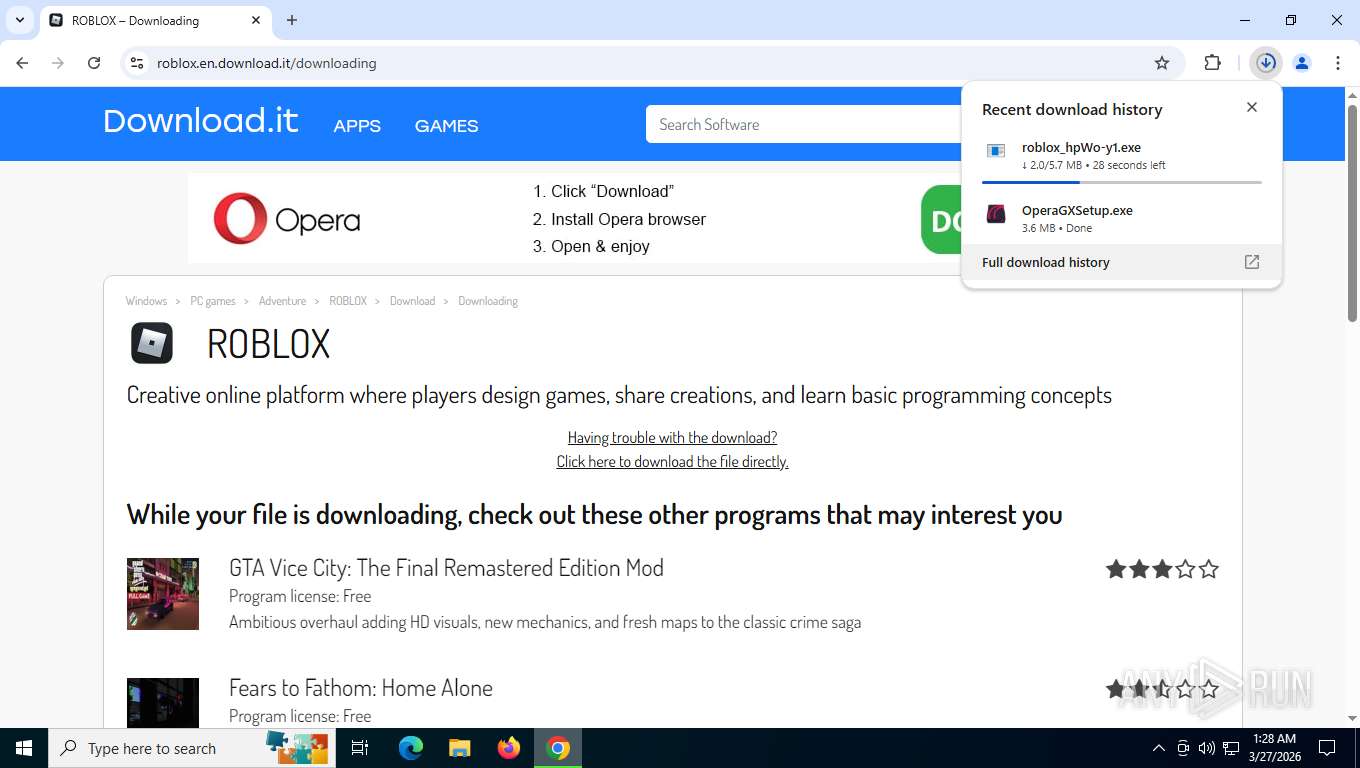Click the address bar URL
The width and height of the screenshot is (1360, 768).
tap(267, 63)
